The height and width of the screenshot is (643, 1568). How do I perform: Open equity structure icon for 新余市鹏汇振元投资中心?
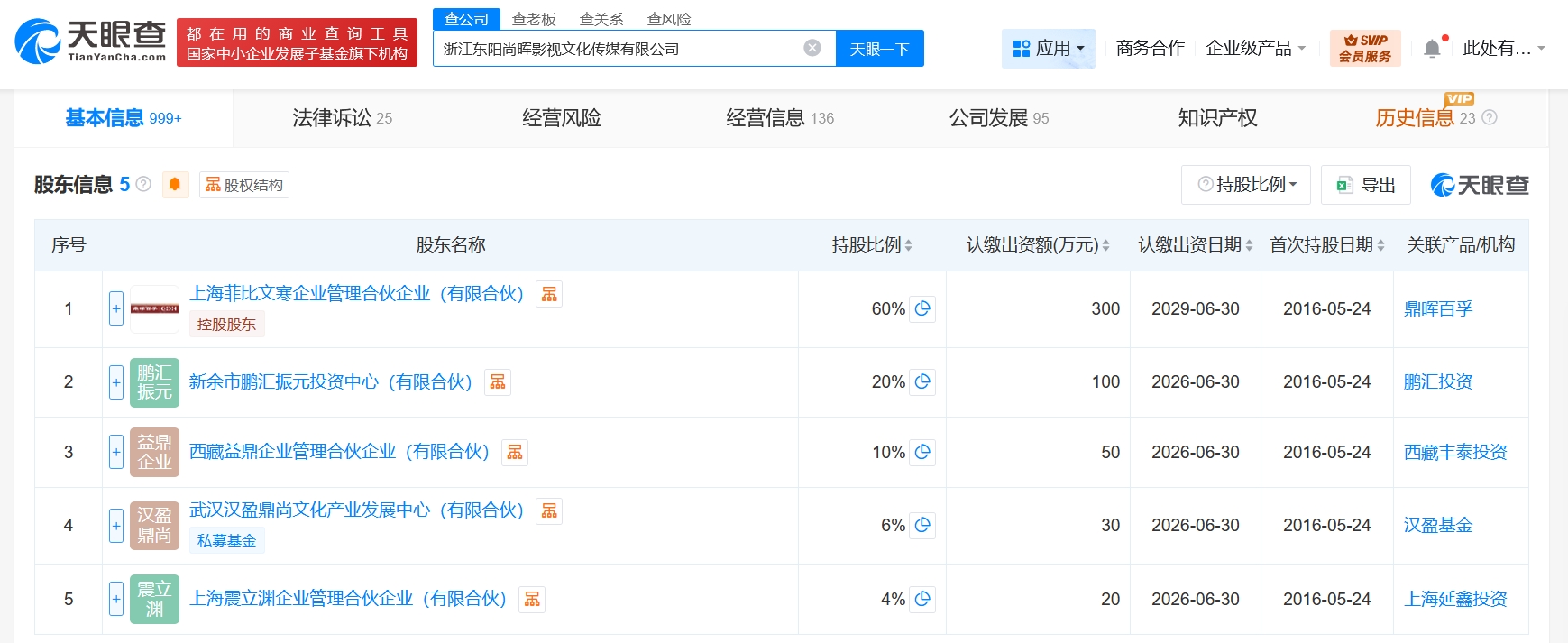pyautogui.click(x=498, y=382)
